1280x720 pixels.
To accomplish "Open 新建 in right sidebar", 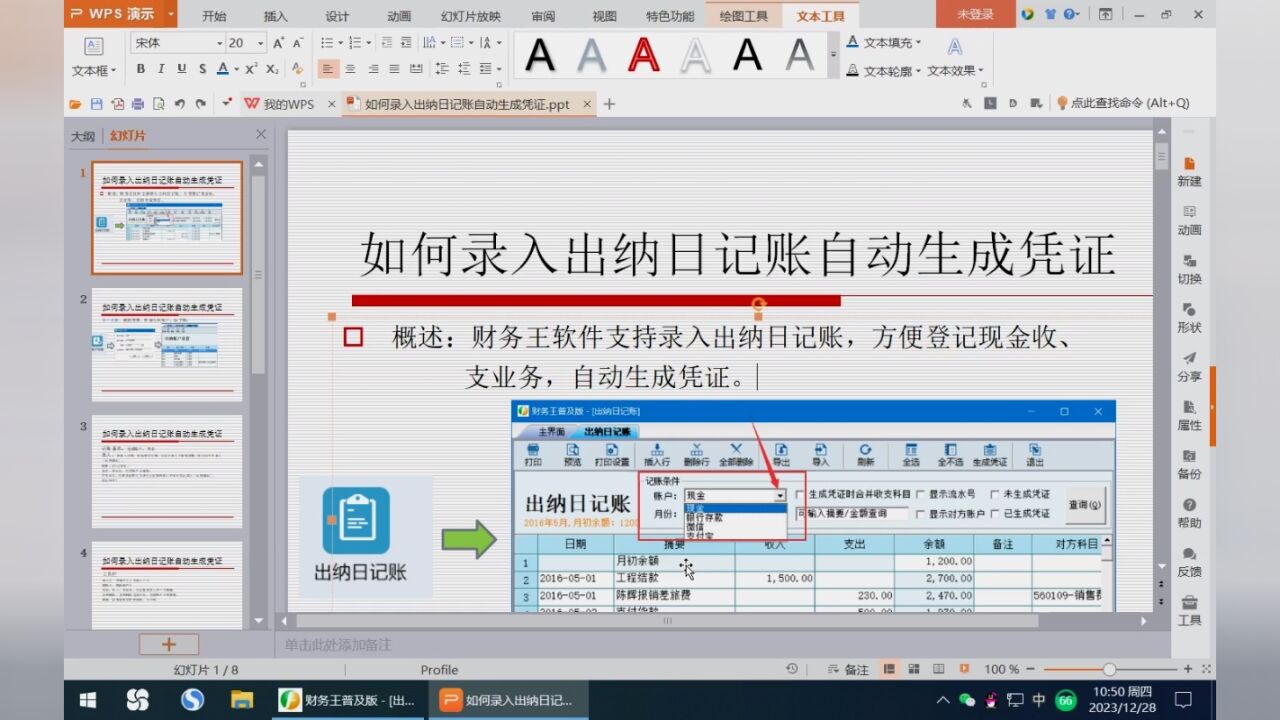I will click(x=1189, y=172).
